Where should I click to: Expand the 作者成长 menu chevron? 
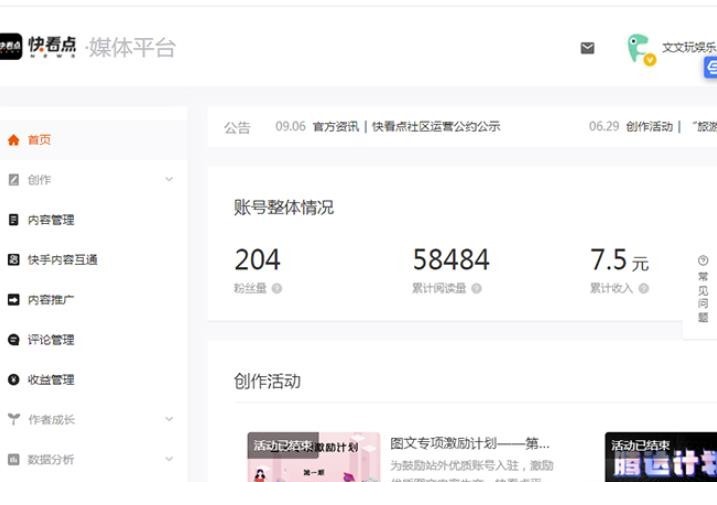[169, 419]
